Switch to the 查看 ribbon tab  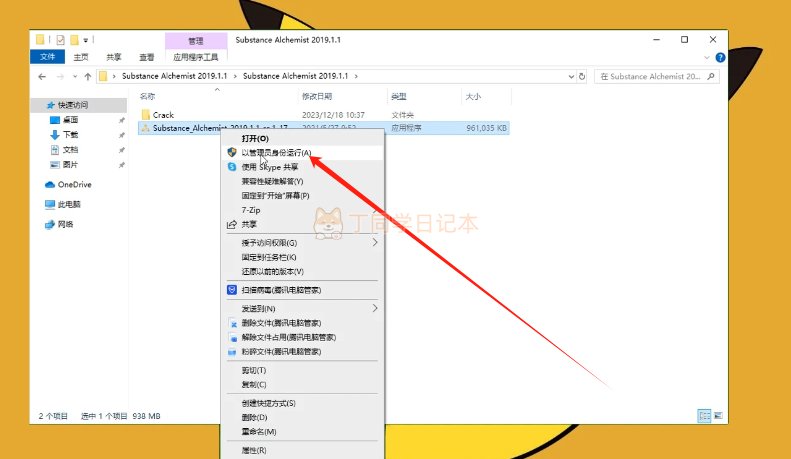pos(147,57)
